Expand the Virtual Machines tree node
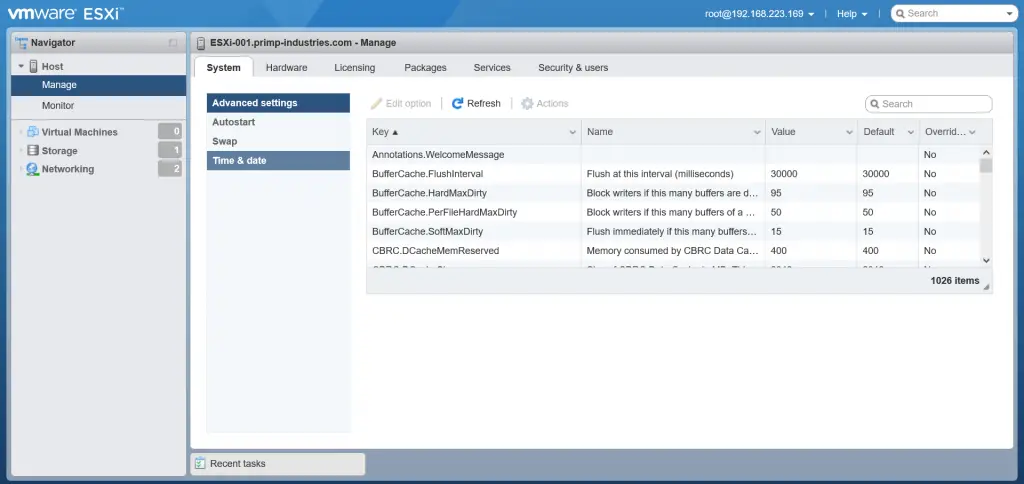Image resolution: width=1024 pixels, height=484 pixels. [x=22, y=132]
